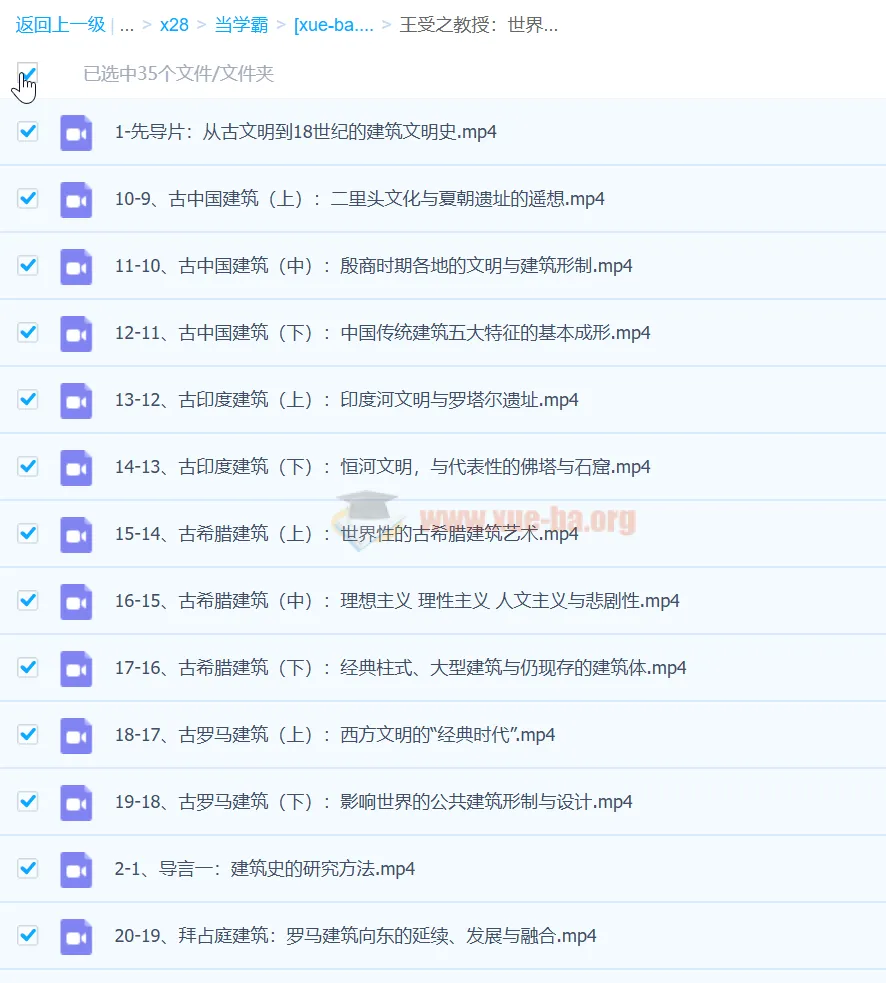Image resolution: width=886 pixels, height=983 pixels.
Task: Click video icon for 20-19 拜占庭建筑 file
Action: coord(76,936)
